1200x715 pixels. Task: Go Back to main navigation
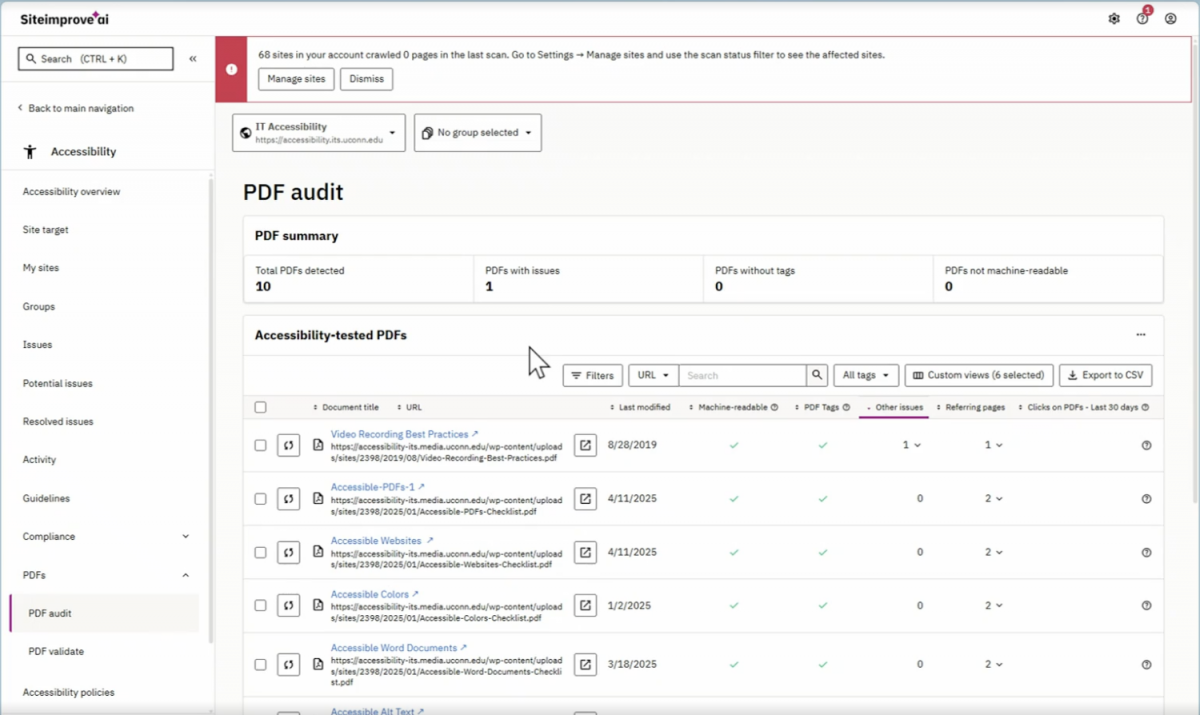75,108
